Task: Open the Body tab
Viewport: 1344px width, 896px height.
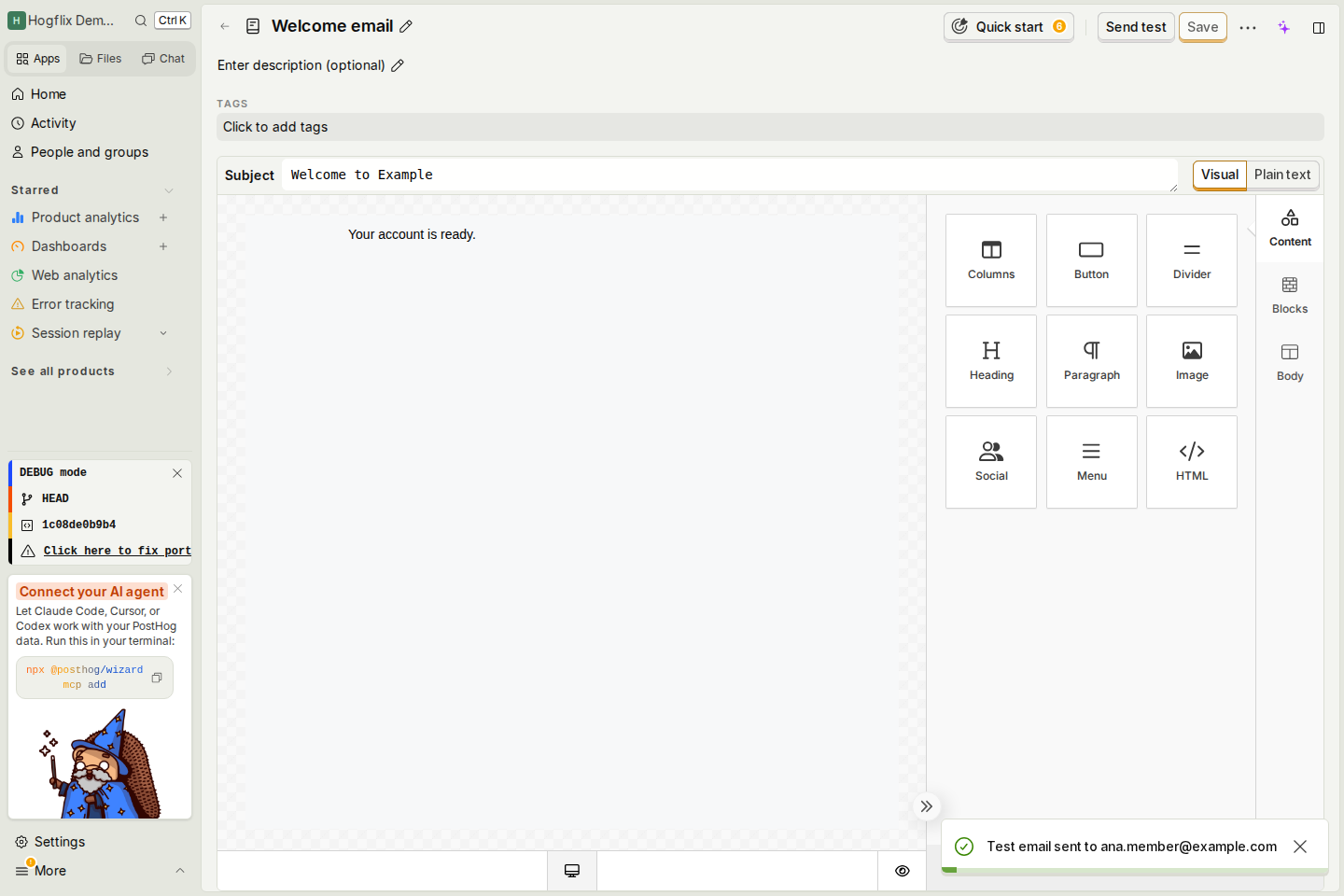Action: pos(1290,363)
